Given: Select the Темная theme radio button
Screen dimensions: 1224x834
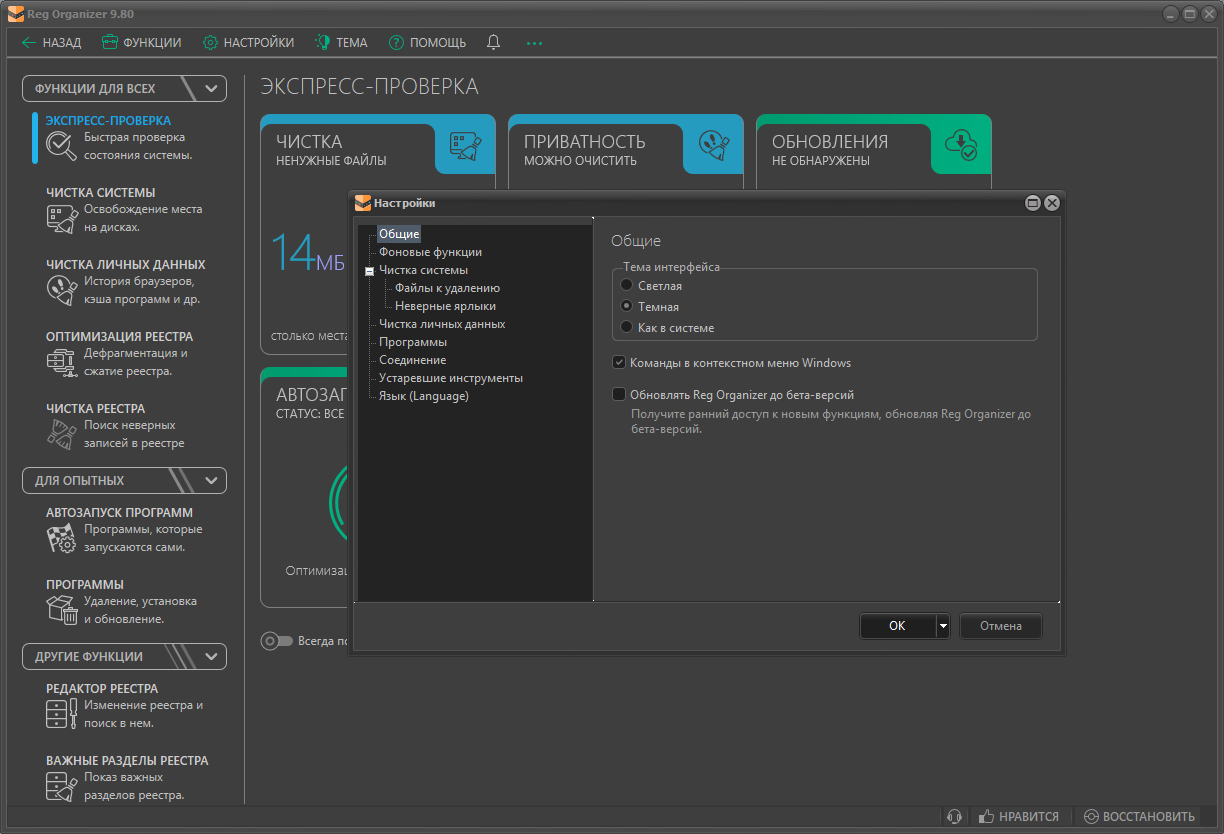Looking at the screenshot, I should 627,307.
